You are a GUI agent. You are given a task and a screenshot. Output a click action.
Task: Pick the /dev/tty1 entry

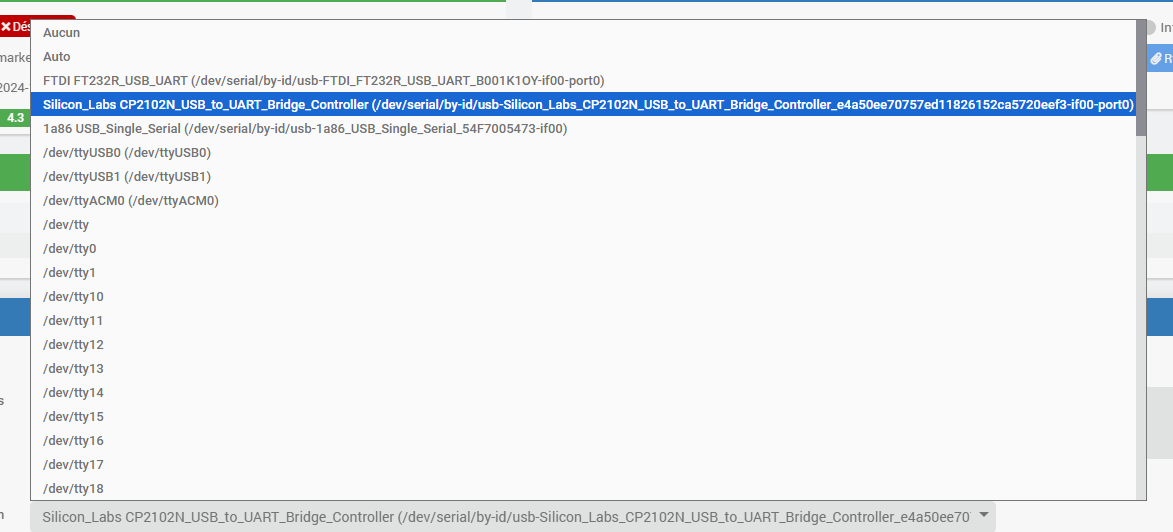point(583,272)
